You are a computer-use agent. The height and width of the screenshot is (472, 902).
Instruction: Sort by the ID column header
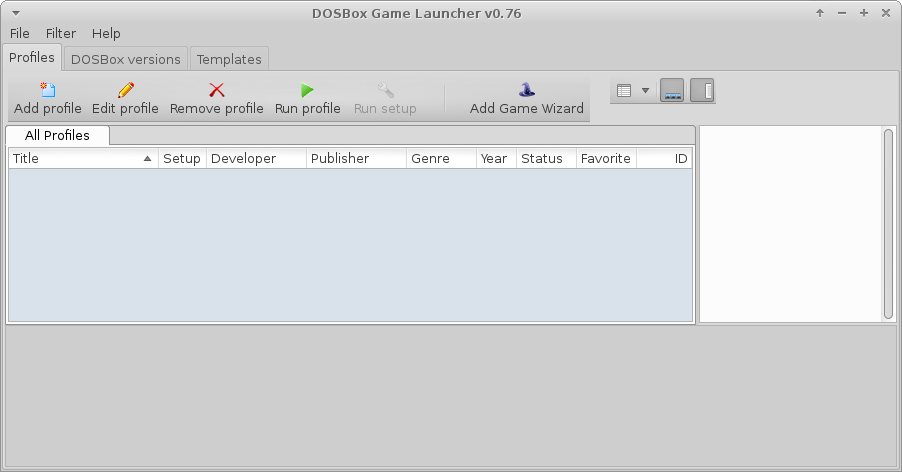point(664,159)
